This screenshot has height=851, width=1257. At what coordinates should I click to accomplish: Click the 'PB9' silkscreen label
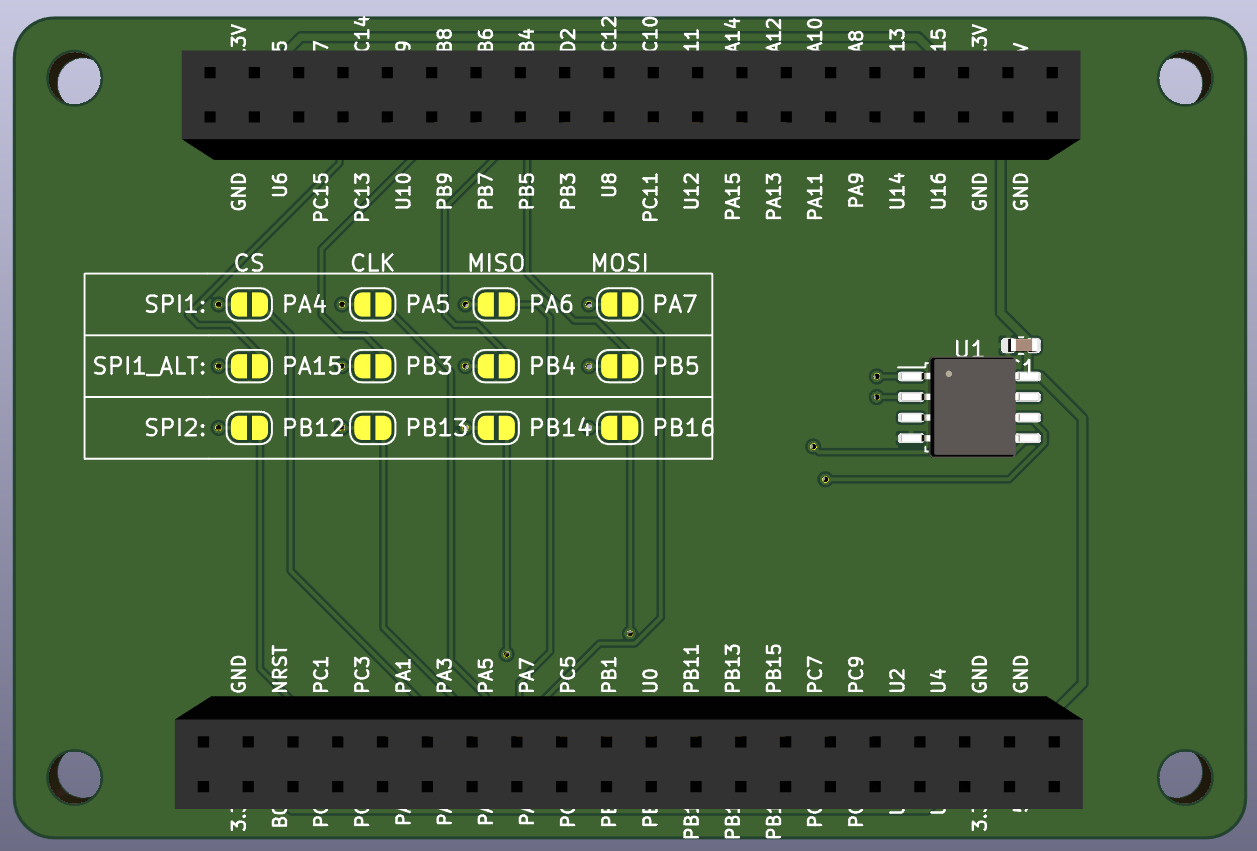[x=444, y=191]
